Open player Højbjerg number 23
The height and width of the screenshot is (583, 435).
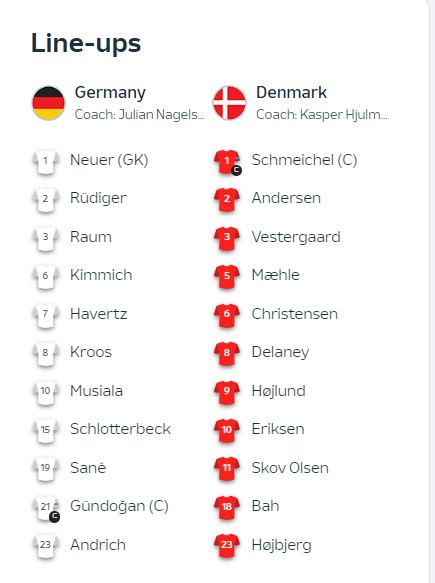pos(281,545)
